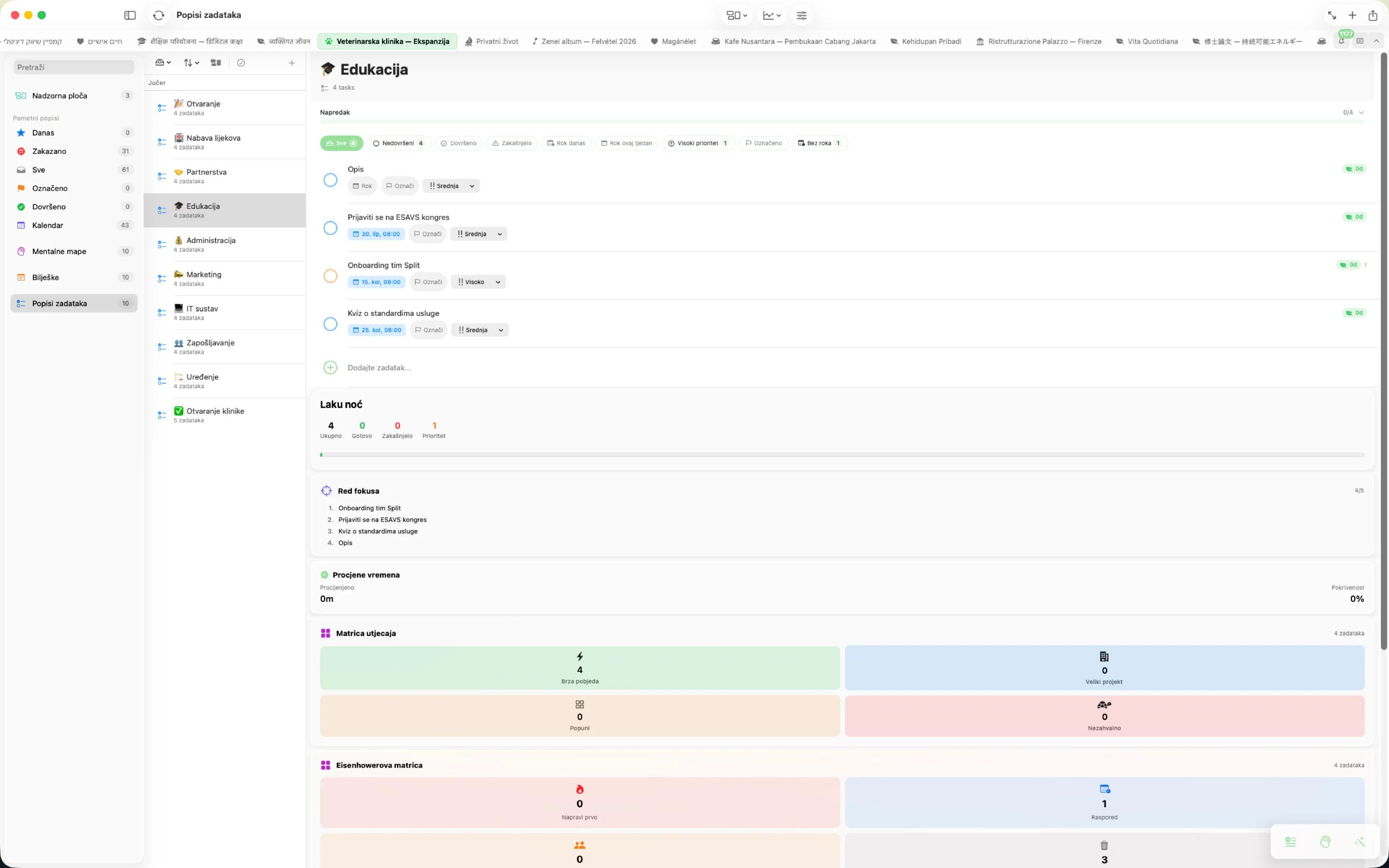Open priority dropdown on ESAVS kongres task
This screenshot has height=868, width=1389.
tap(479, 234)
